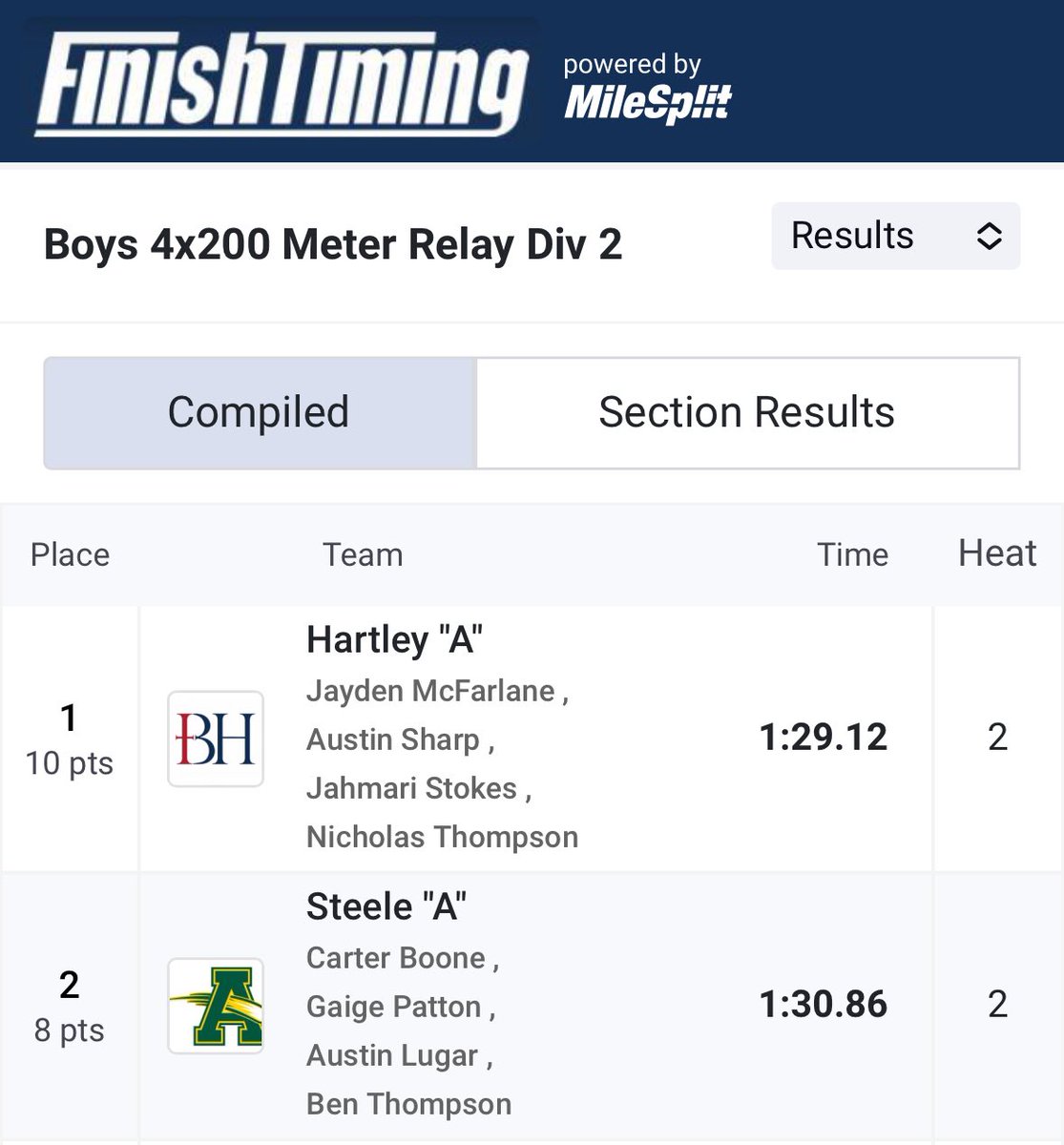This screenshot has height=1145, width=1064.
Task: Click the Steele green A team logo
Action: pos(216,1006)
